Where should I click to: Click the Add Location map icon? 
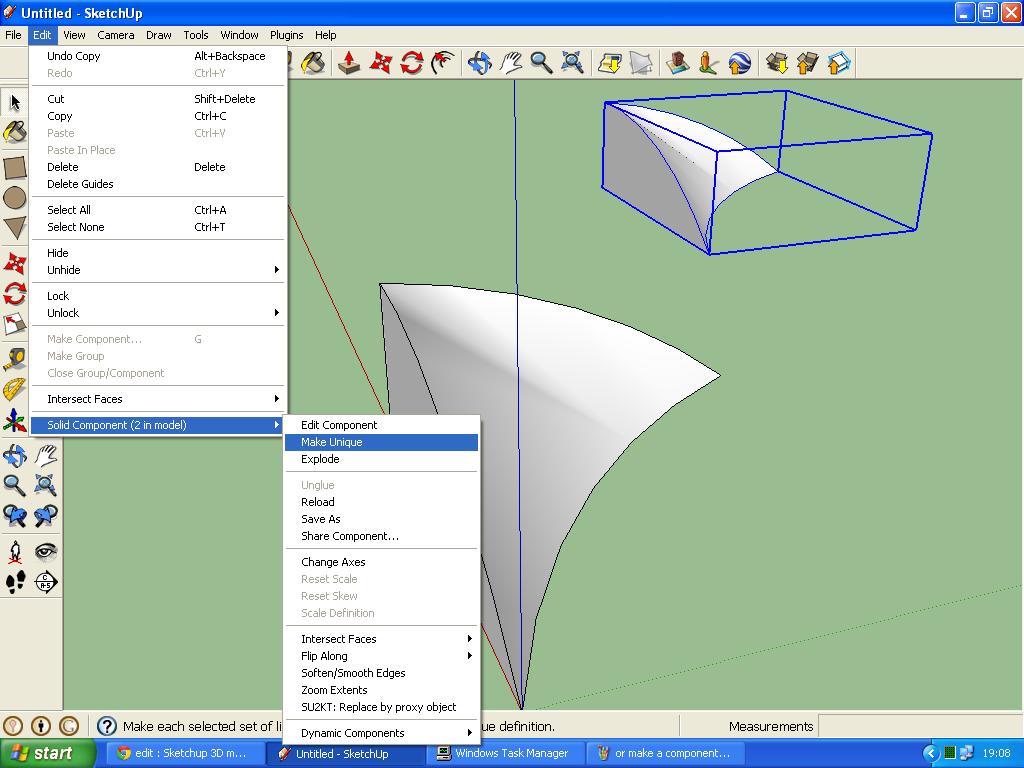[x=610, y=63]
